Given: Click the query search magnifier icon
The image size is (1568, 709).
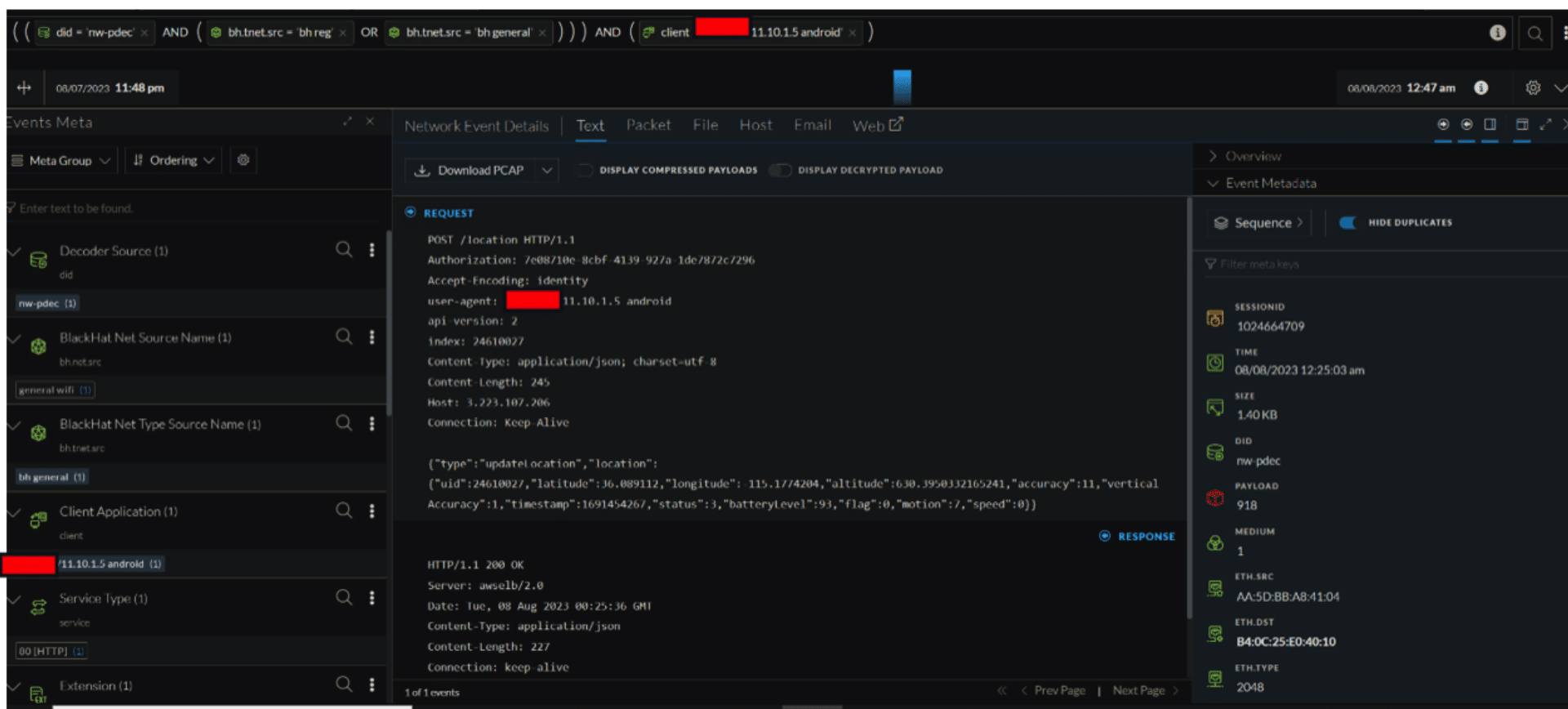Looking at the screenshot, I should click(1535, 33).
